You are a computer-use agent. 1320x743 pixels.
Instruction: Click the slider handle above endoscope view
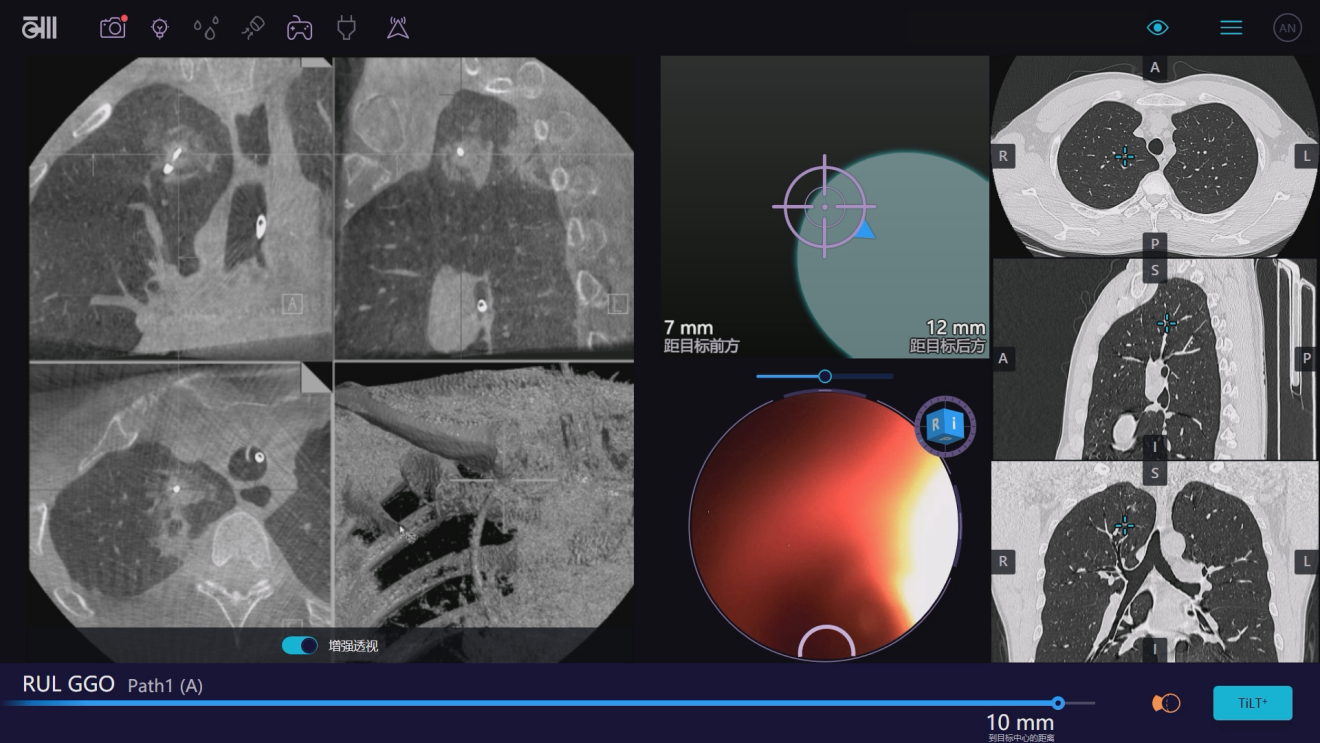point(825,376)
